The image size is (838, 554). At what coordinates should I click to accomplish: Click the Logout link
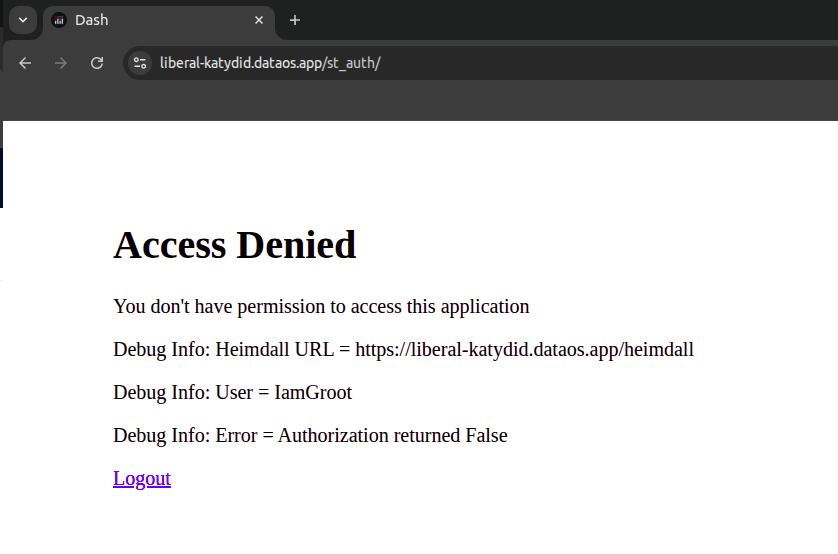point(142,479)
